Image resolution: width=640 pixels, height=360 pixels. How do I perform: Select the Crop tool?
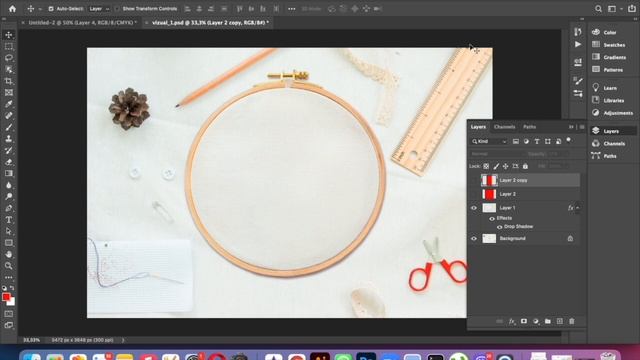[9, 81]
